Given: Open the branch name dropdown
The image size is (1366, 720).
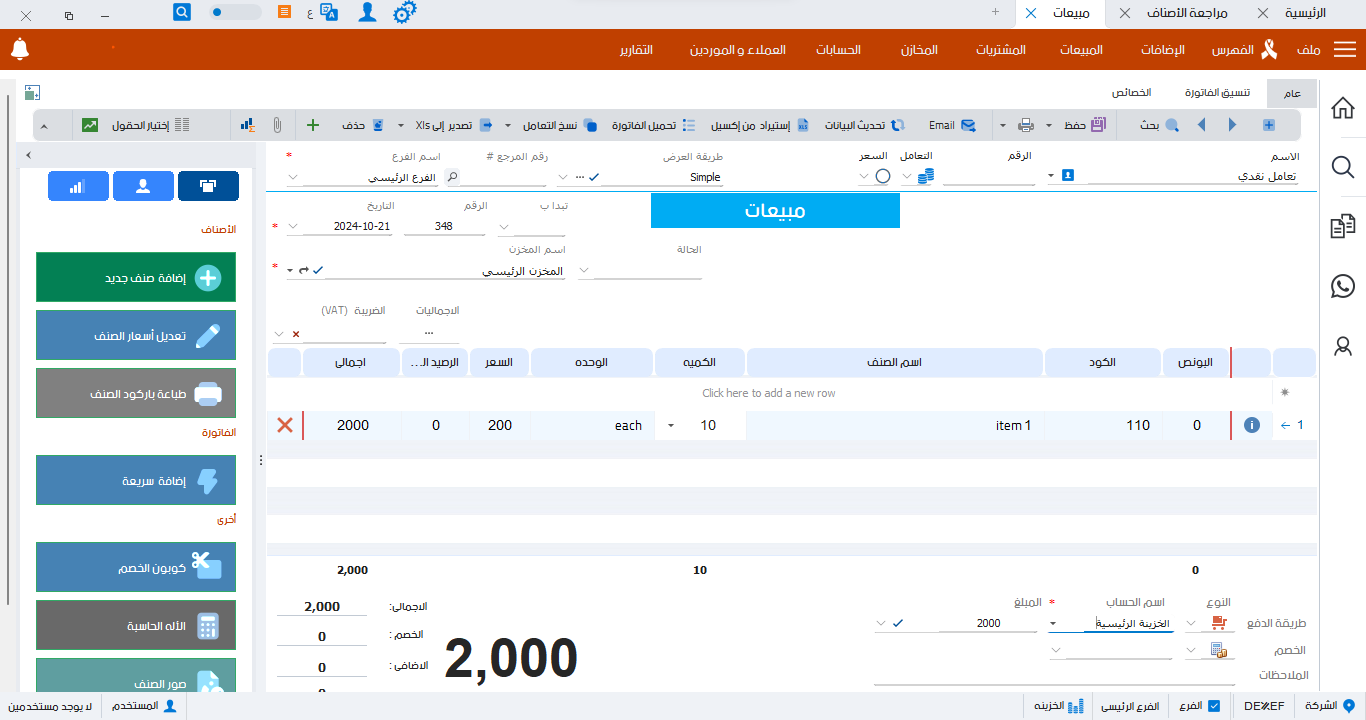Looking at the screenshot, I should coord(293,177).
